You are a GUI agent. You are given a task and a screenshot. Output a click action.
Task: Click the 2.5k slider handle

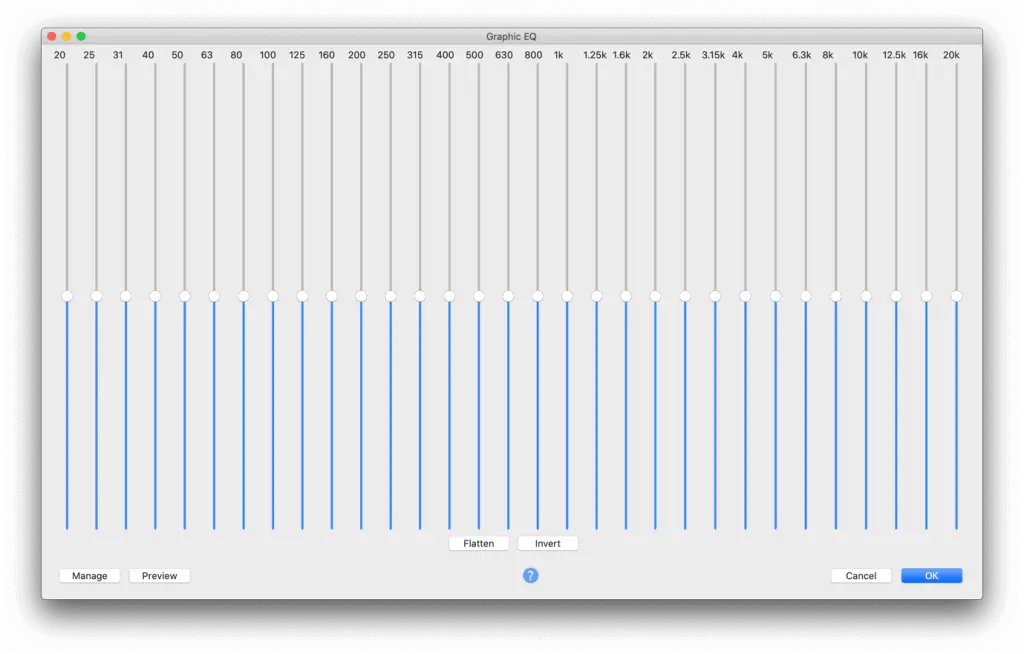pos(685,297)
